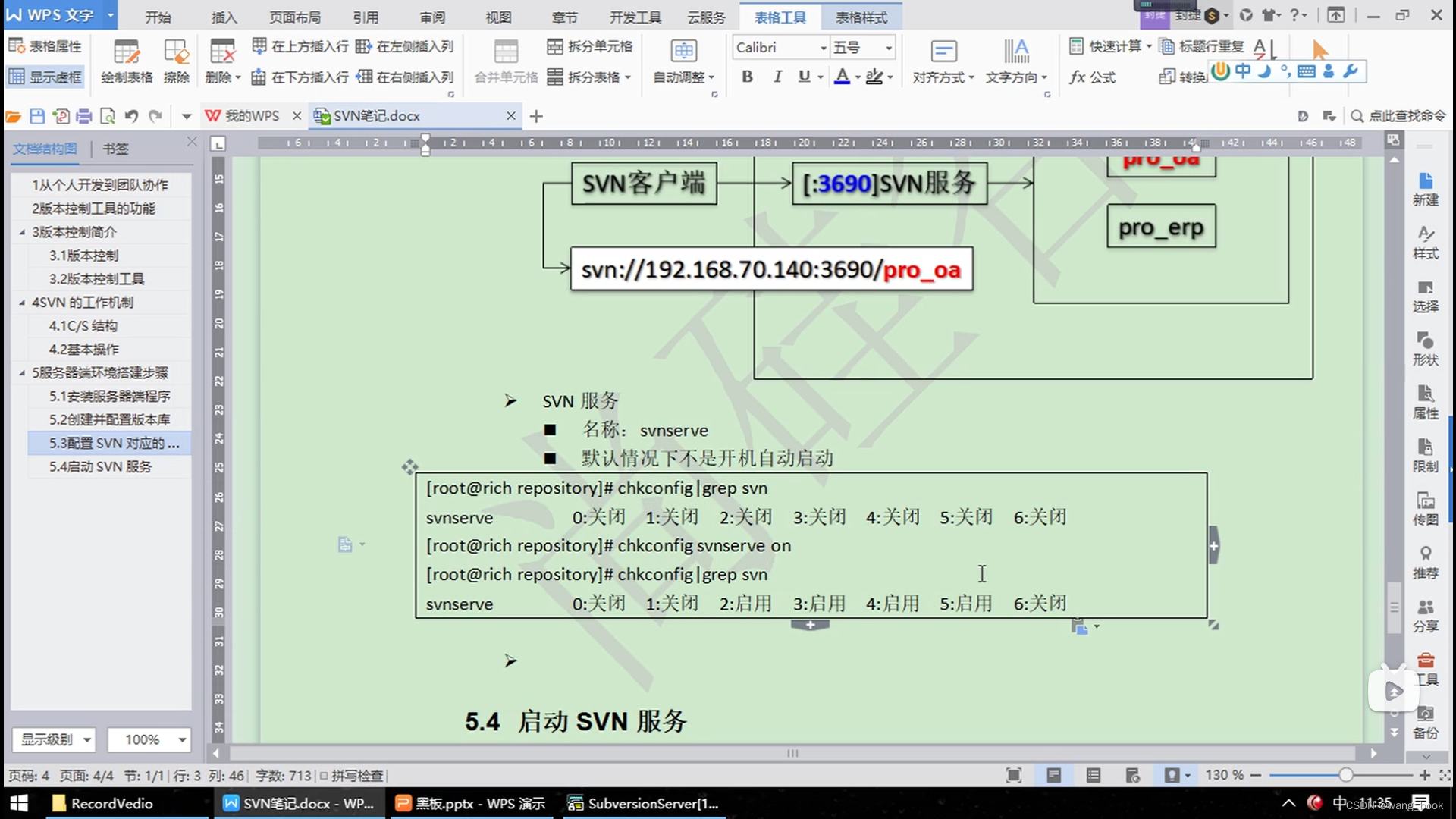Toggle Show Gridlines (显示虚框) button
The width and height of the screenshot is (1456, 819).
click(x=45, y=77)
